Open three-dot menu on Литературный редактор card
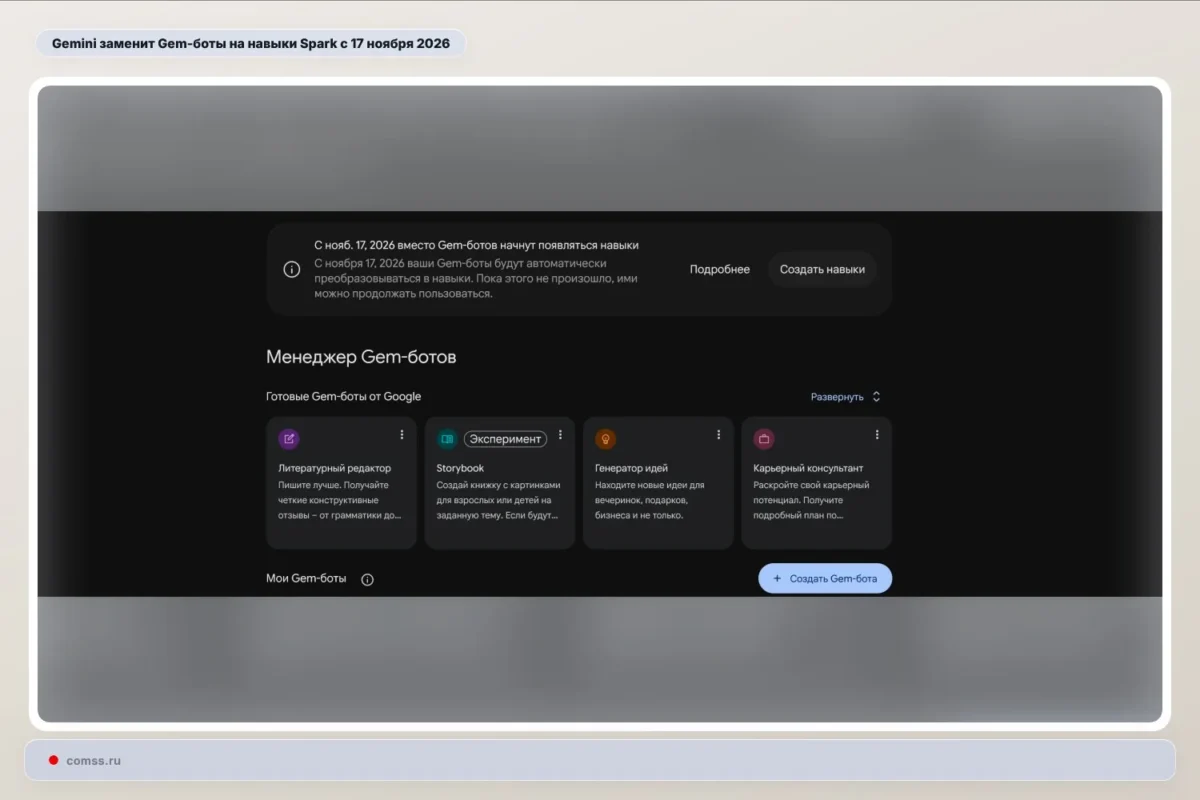 [402, 435]
